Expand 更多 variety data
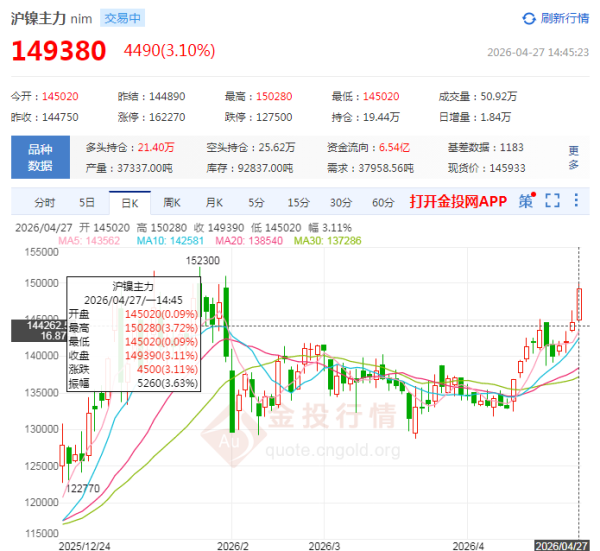Image resolution: width=600 pixels, height=551 pixels. point(573,157)
